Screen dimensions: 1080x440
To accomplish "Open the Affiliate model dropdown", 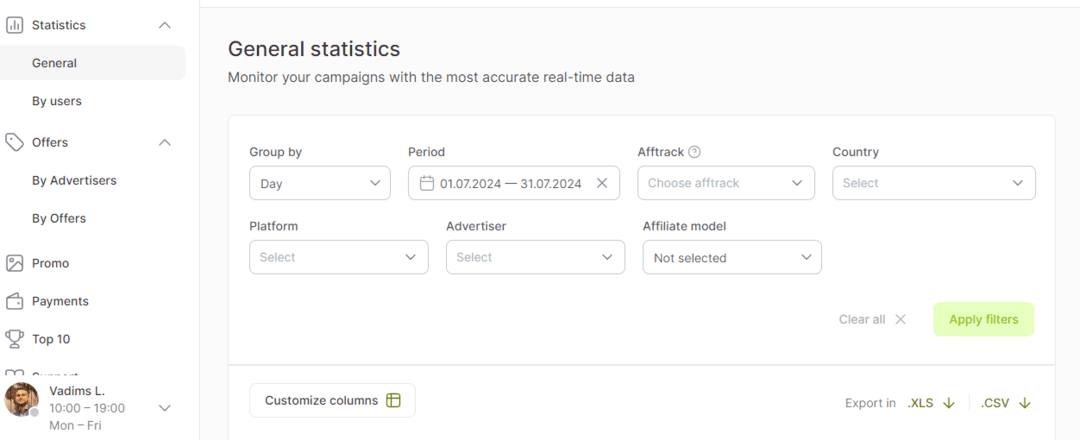I will [x=731, y=257].
